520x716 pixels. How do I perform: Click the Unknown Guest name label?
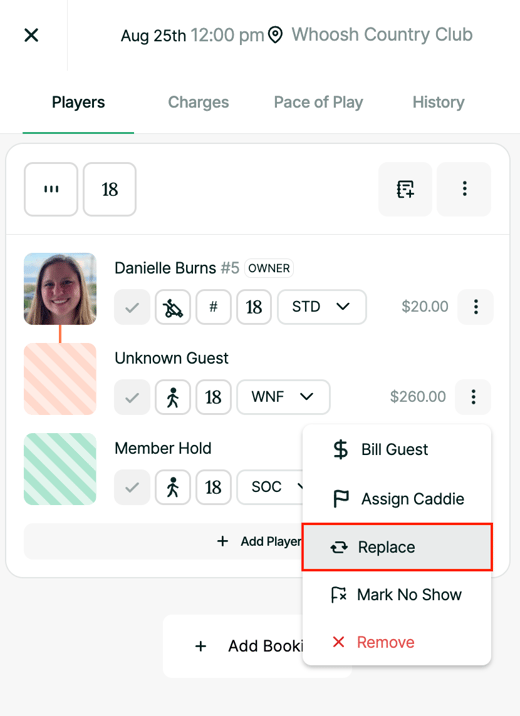tap(171, 358)
